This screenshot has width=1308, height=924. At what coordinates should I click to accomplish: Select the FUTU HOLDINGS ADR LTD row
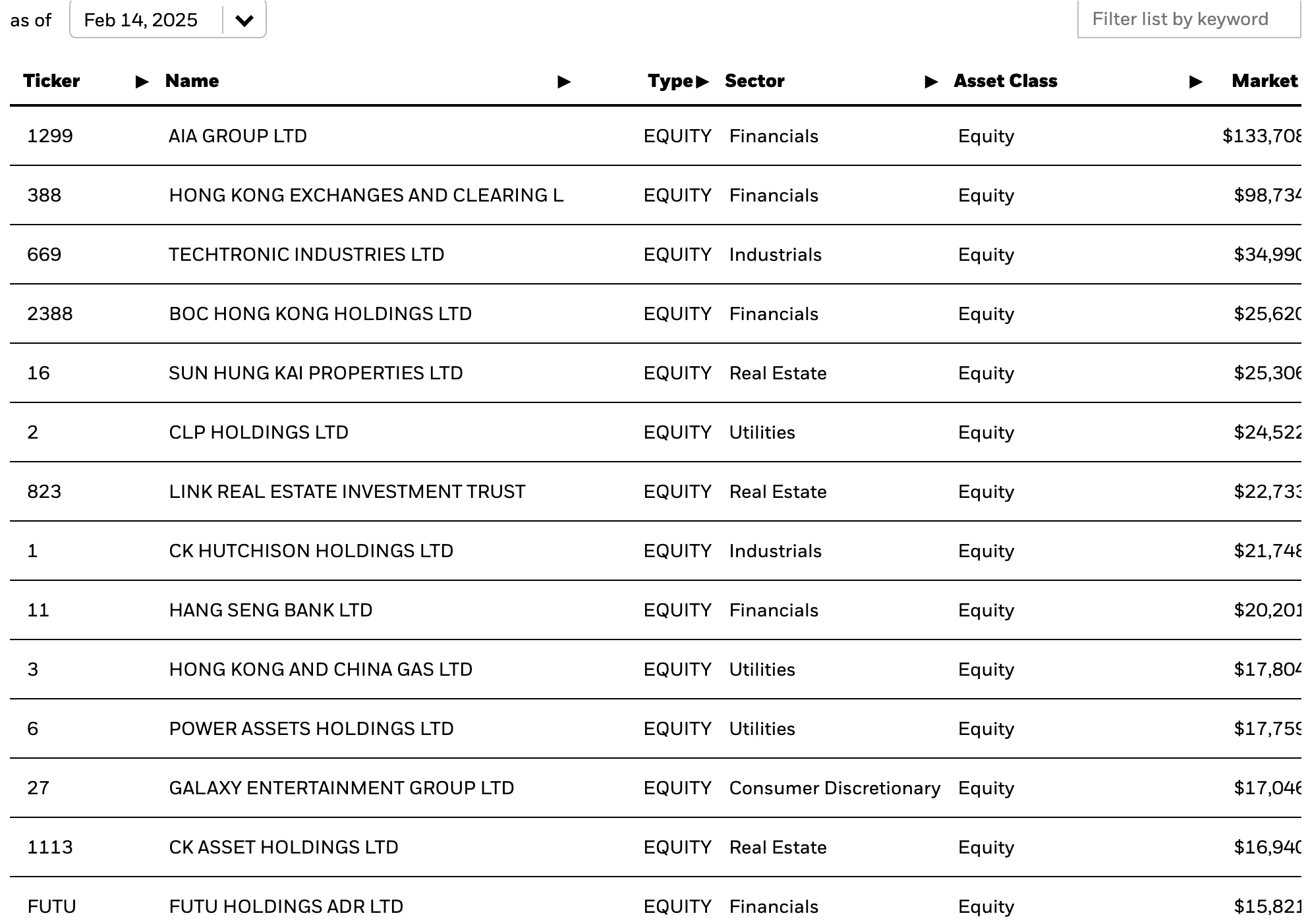pos(285,906)
